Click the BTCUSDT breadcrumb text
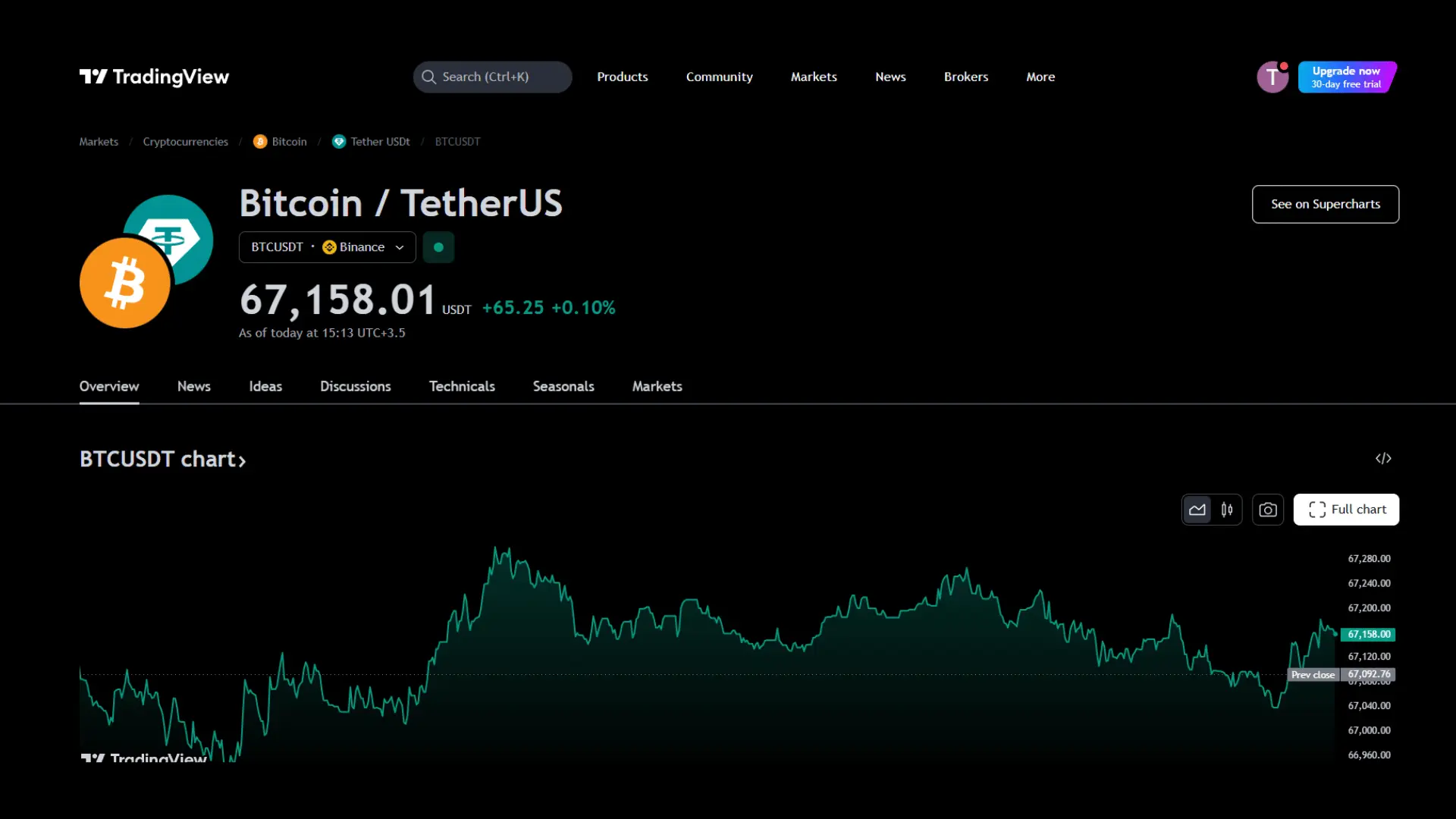The width and height of the screenshot is (1456, 819). click(x=457, y=142)
